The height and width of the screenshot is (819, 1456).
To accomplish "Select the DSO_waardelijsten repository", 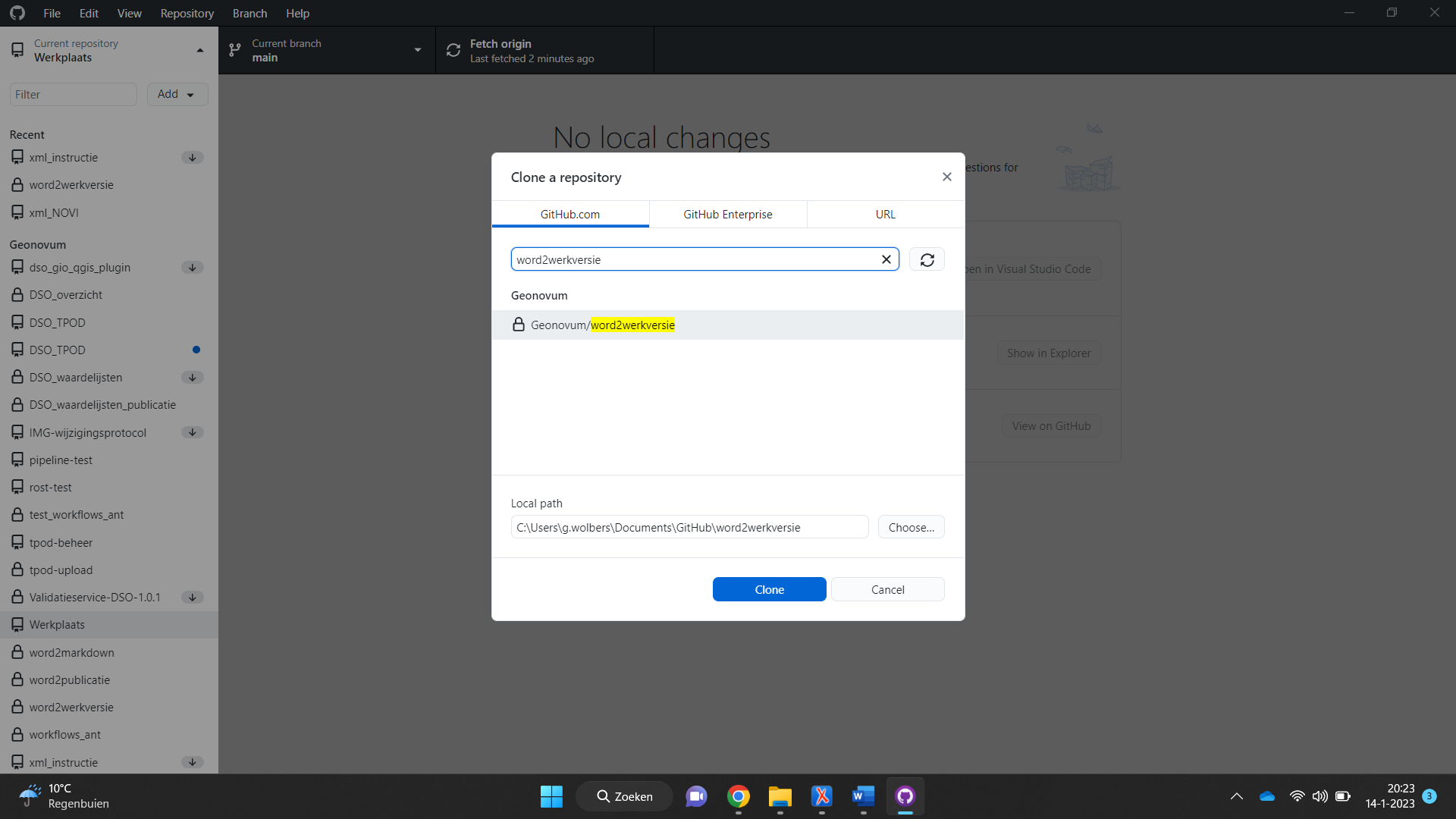I will (109, 378).
